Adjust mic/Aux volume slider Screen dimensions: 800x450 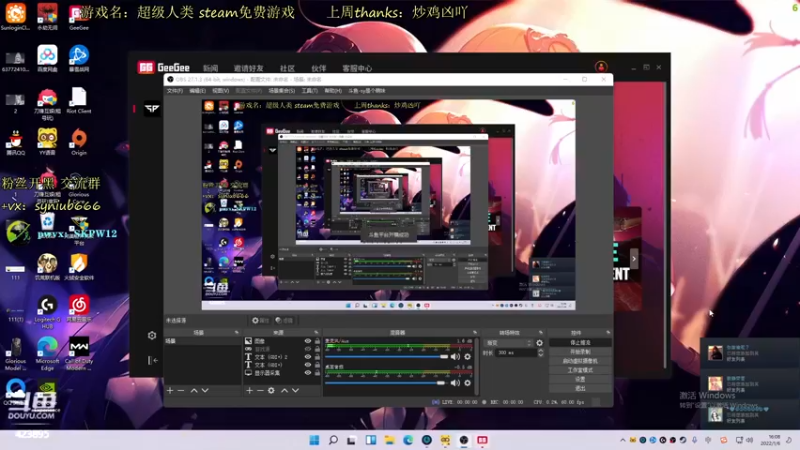click(x=386, y=357)
